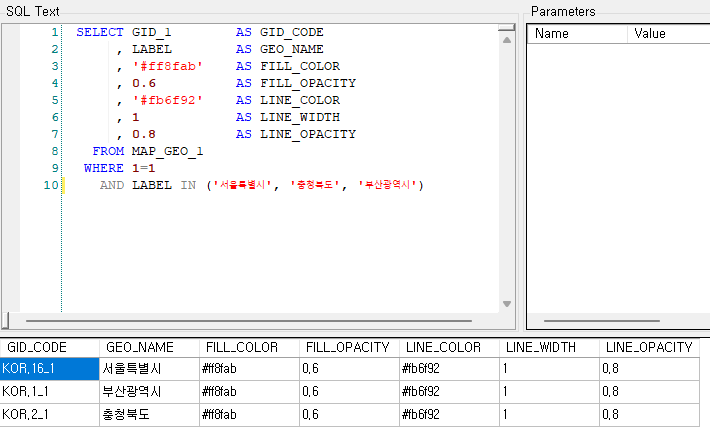
Task: Click the Value column header in Parameters
Action: click(668, 34)
